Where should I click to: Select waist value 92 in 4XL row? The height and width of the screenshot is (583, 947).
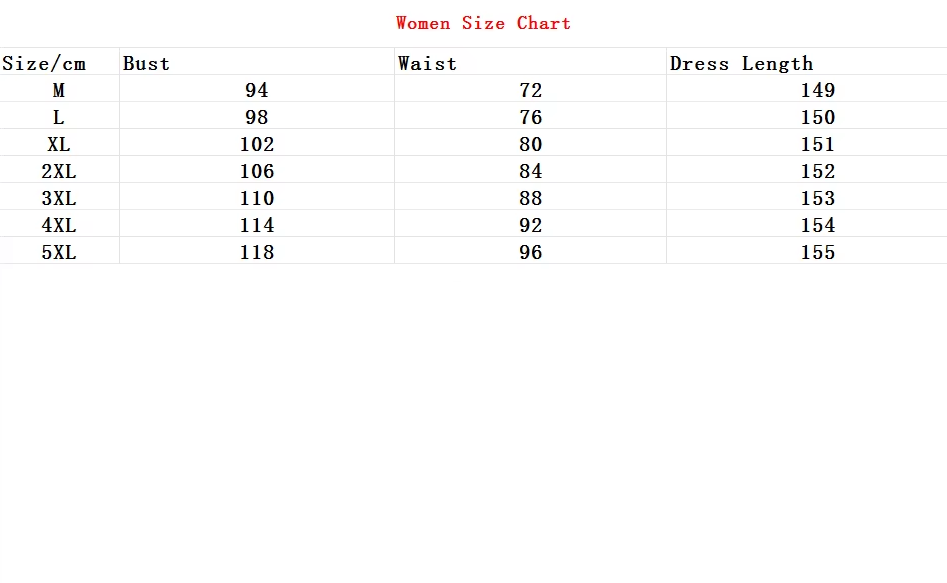point(531,226)
